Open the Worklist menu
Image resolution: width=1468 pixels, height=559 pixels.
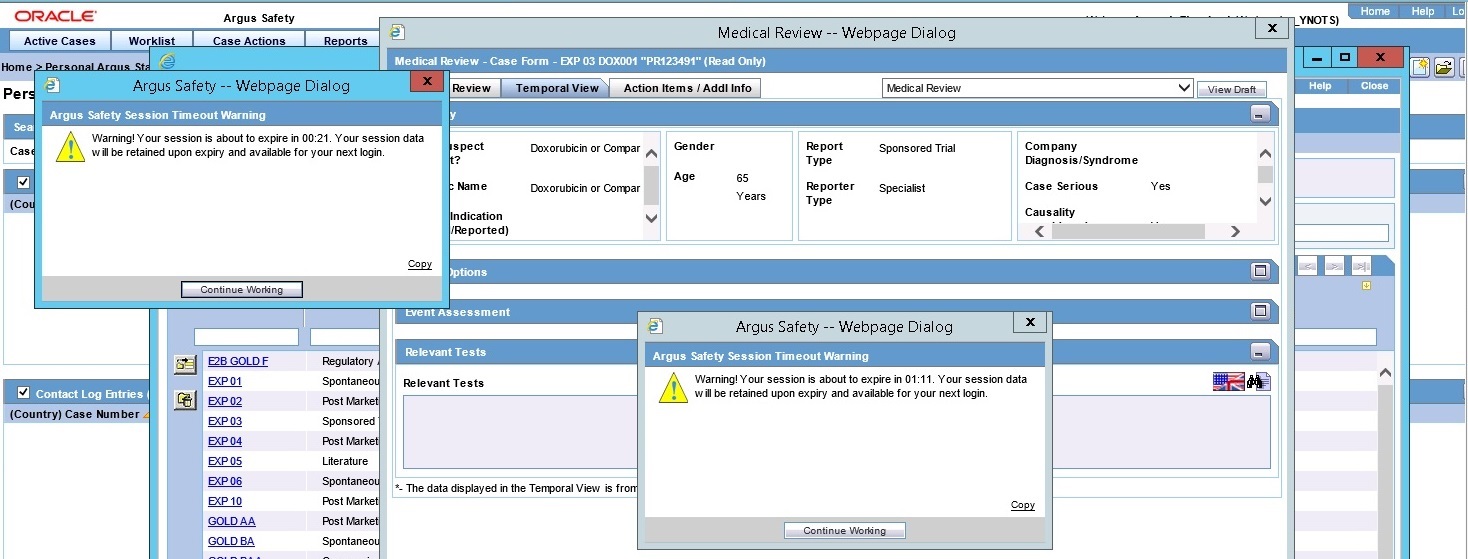click(x=152, y=41)
